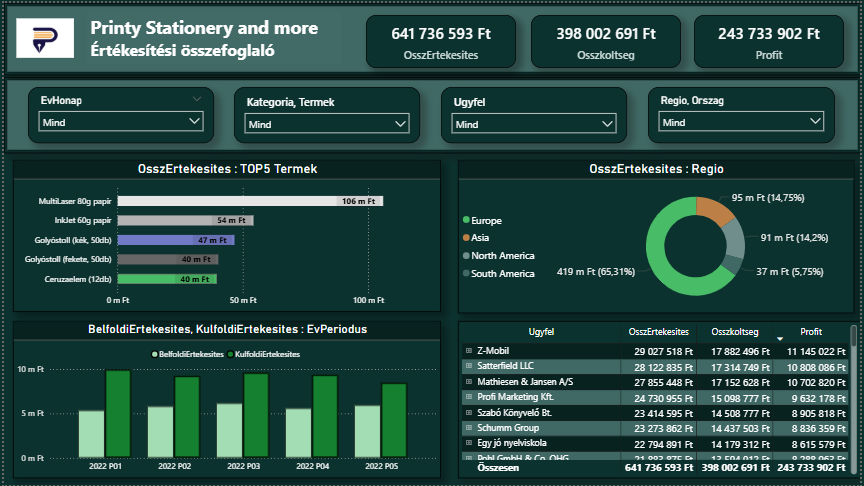Toggle the Europe legend item
864x486 pixels.
click(482, 220)
